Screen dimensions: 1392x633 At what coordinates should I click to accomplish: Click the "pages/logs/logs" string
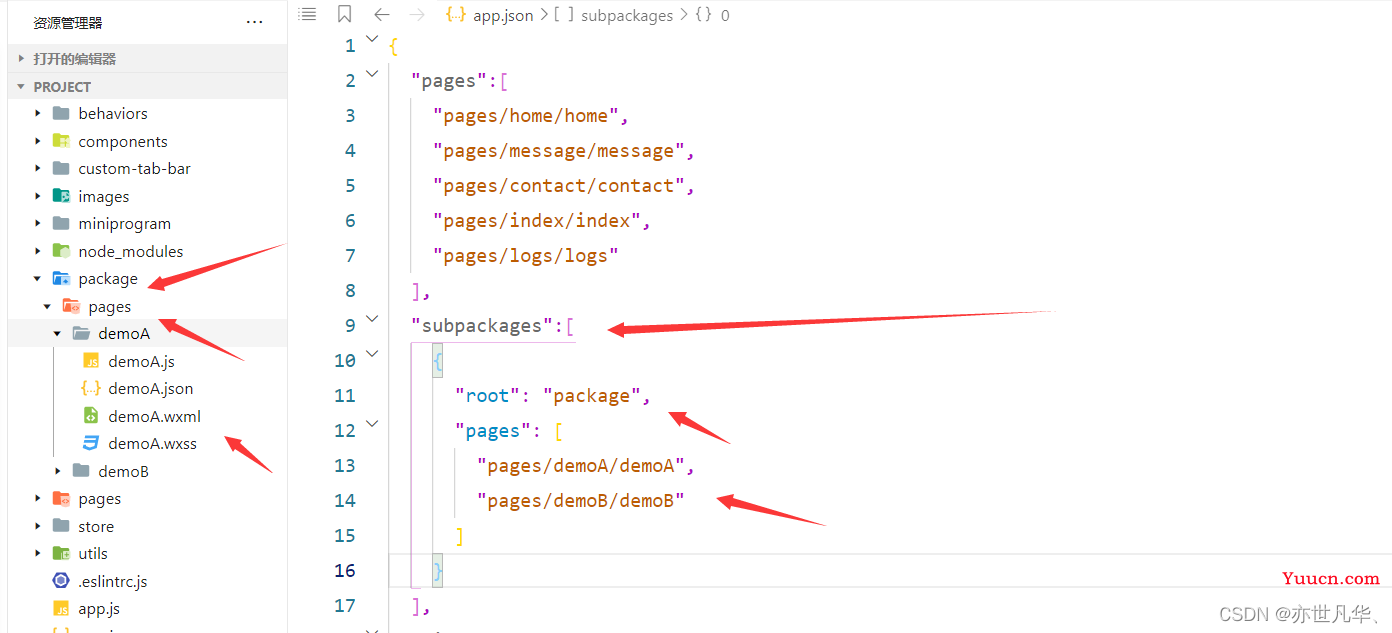(x=526, y=256)
